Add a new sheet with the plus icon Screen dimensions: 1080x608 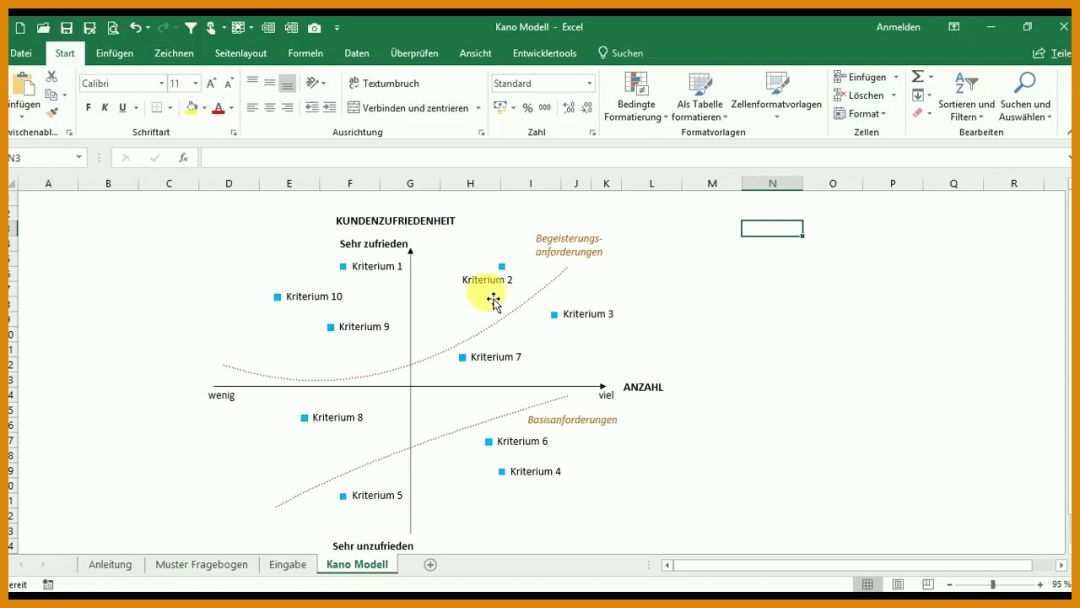click(x=430, y=565)
